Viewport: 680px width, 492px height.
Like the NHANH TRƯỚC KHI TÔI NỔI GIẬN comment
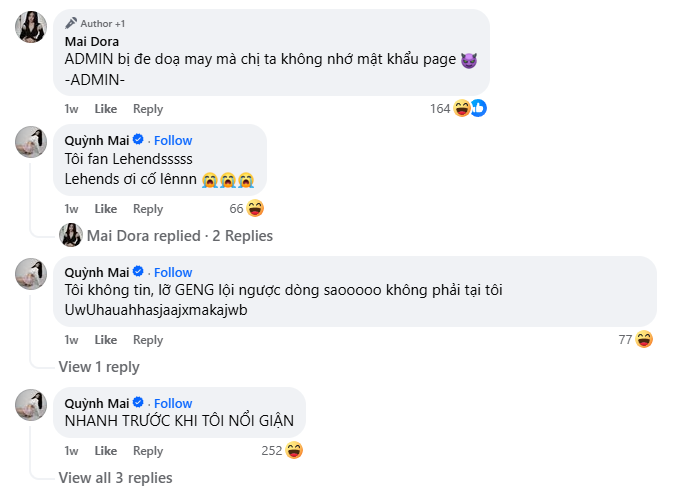[x=106, y=451]
